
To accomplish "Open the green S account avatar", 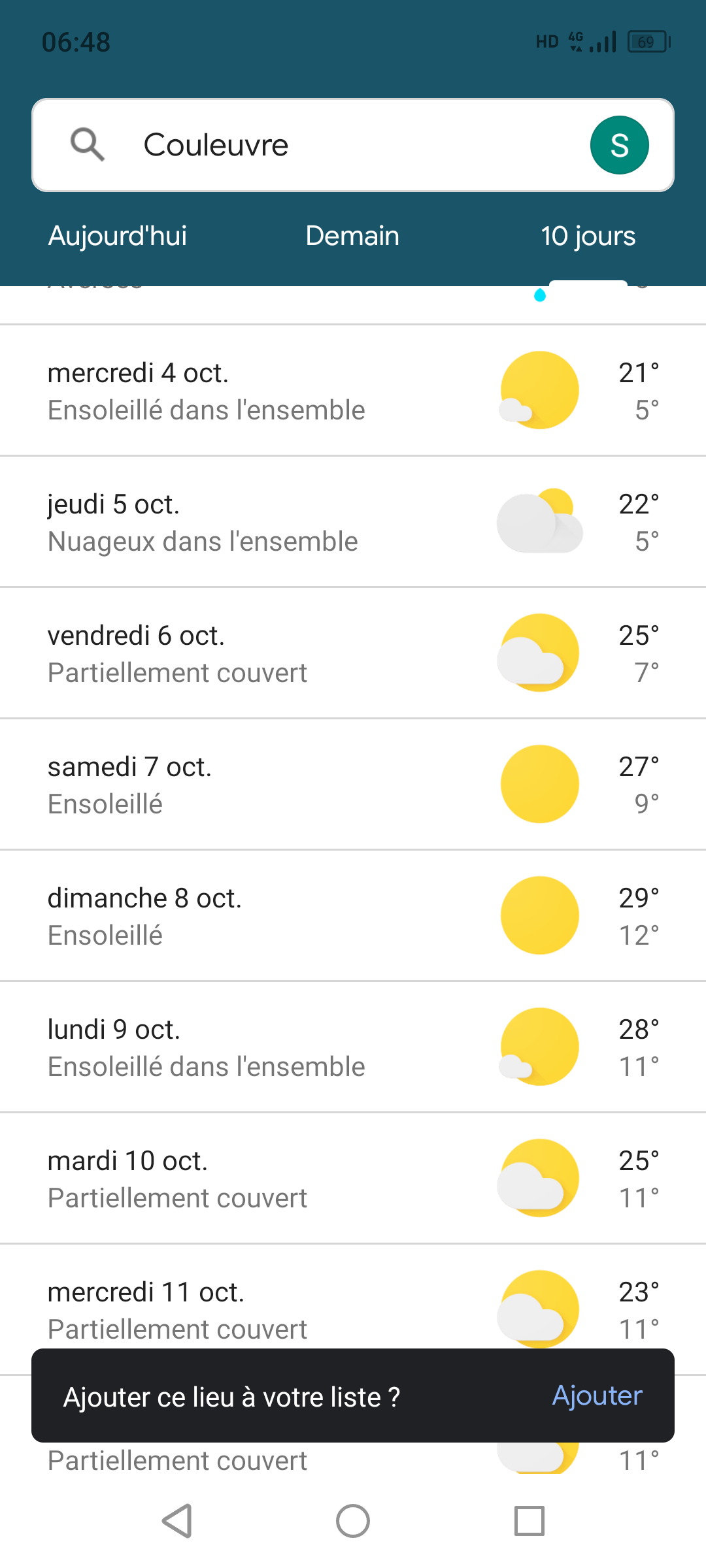I will click(619, 145).
